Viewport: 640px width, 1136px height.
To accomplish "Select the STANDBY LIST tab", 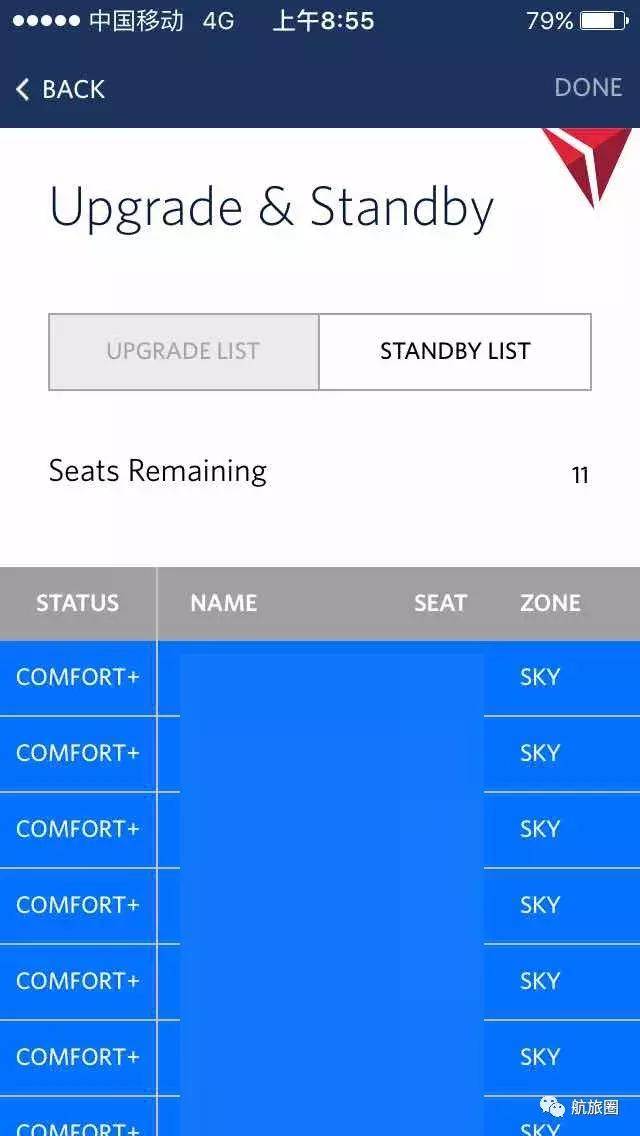I will (x=455, y=351).
